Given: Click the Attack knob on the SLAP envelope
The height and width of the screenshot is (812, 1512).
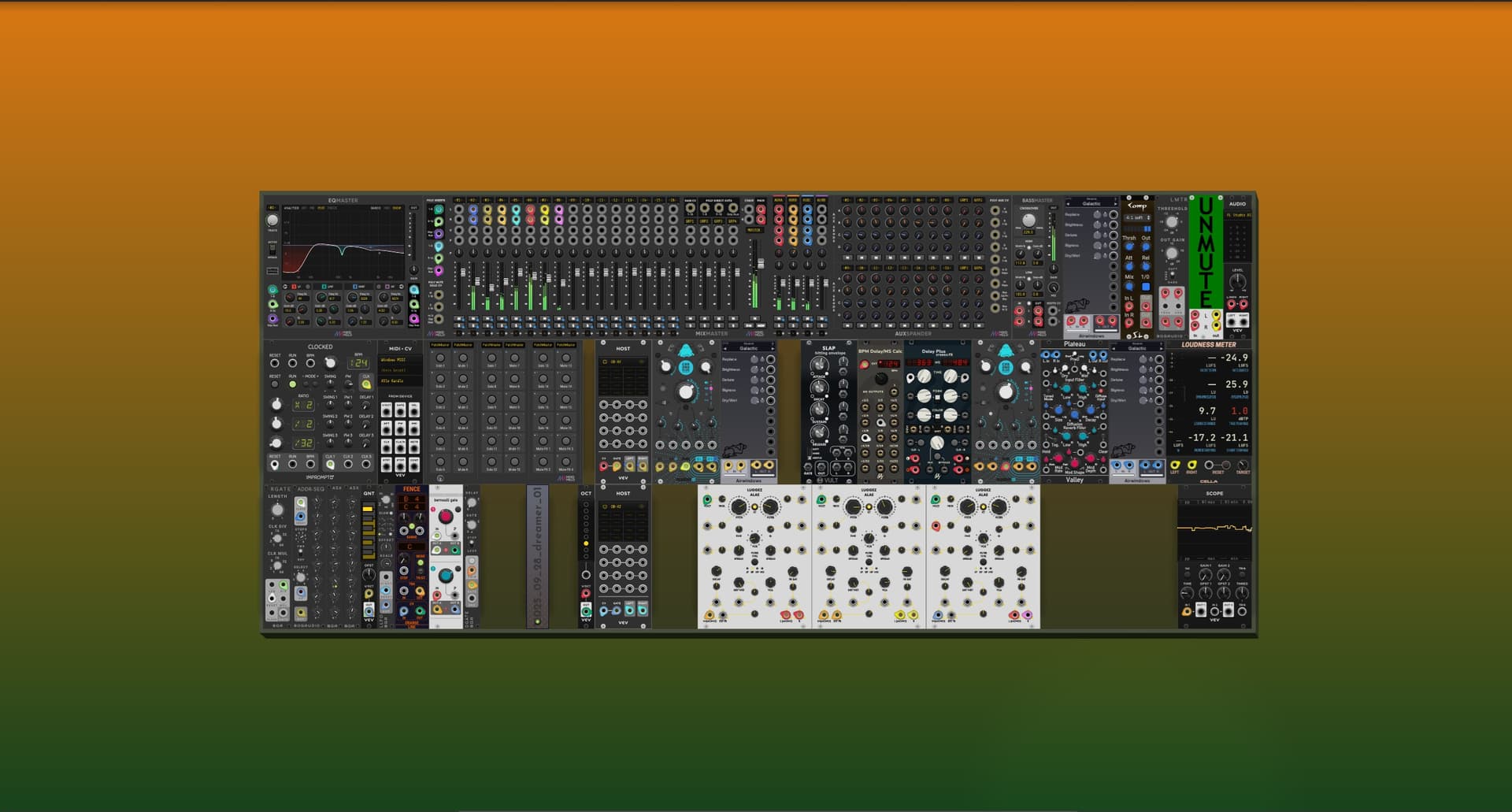Looking at the screenshot, I should (x=820, y=365).
